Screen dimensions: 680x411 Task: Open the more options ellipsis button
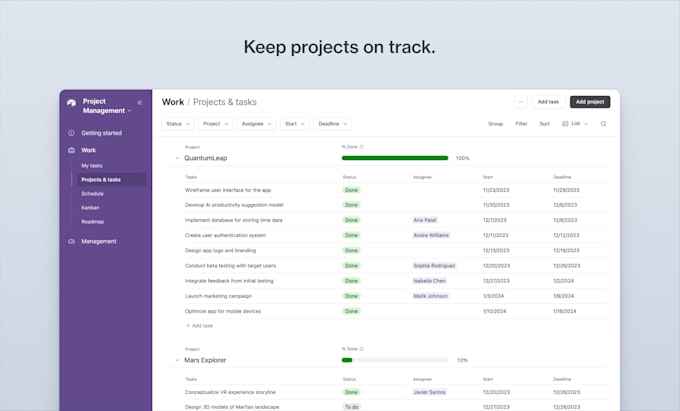coord(521,102)
